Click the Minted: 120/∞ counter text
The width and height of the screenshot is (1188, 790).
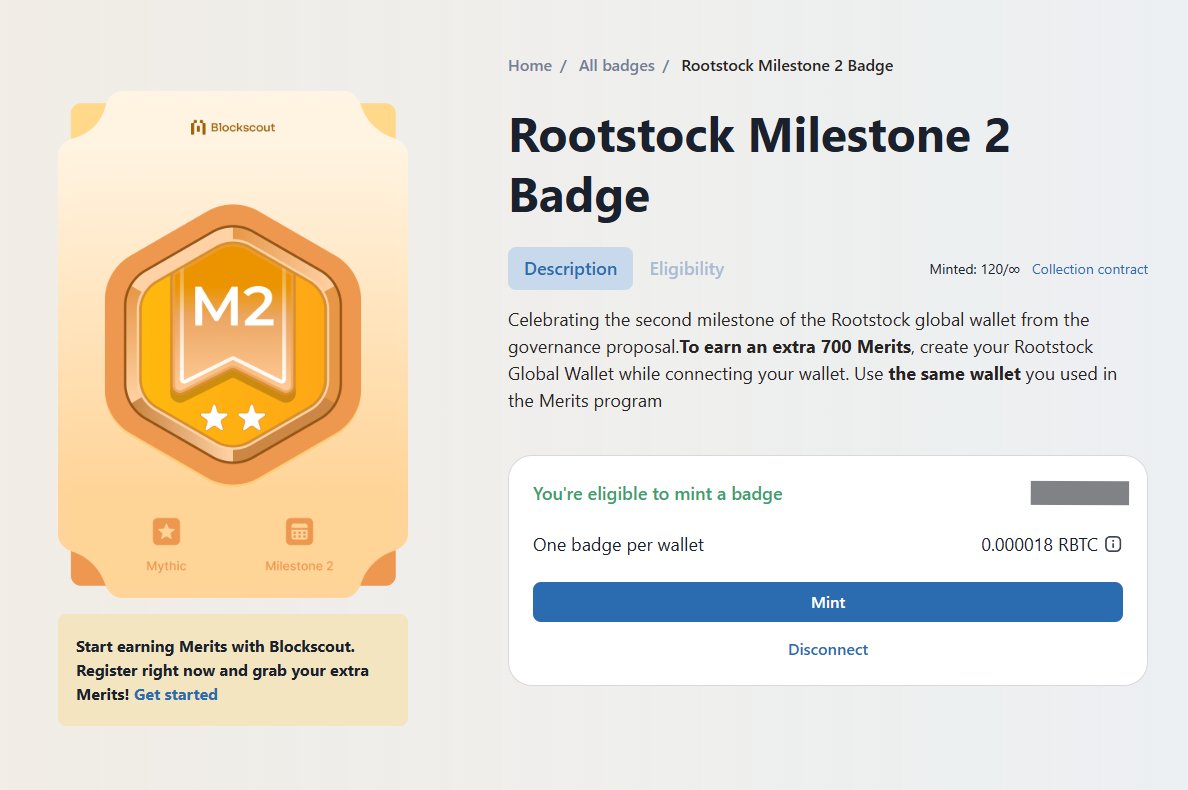[x=974, y=269]
